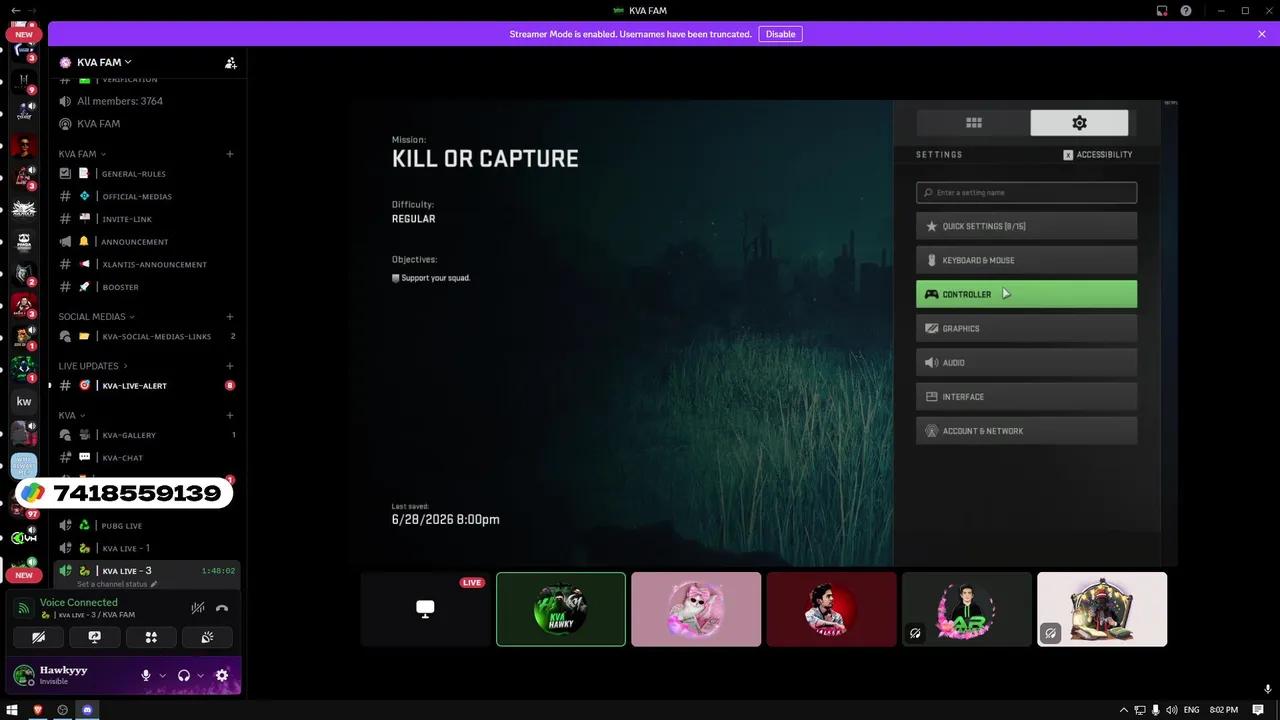Dismiss the Streamer Mode banner
Screen dimensions: 1280x720
pos(1262,34)
